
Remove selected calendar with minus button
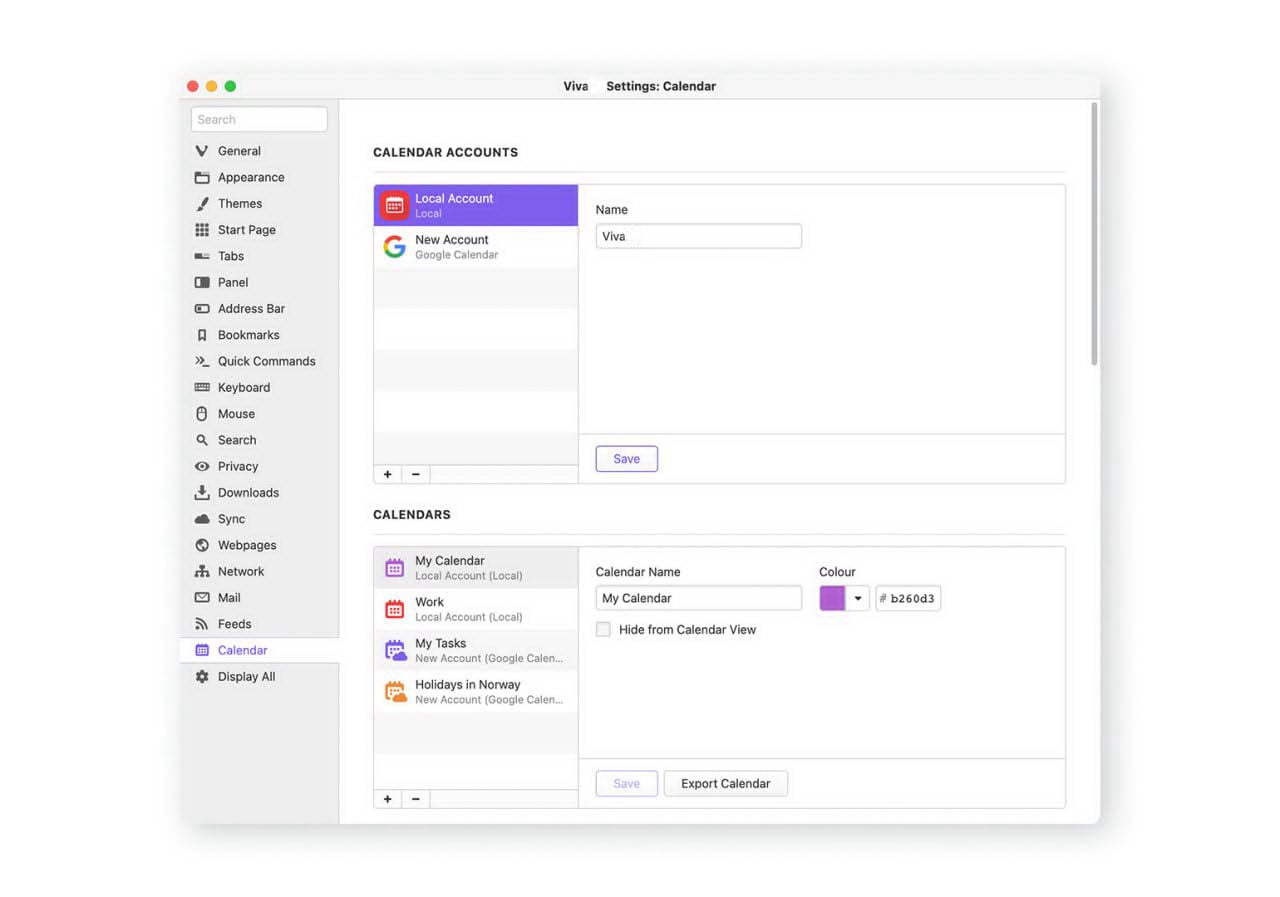(416, 799)
